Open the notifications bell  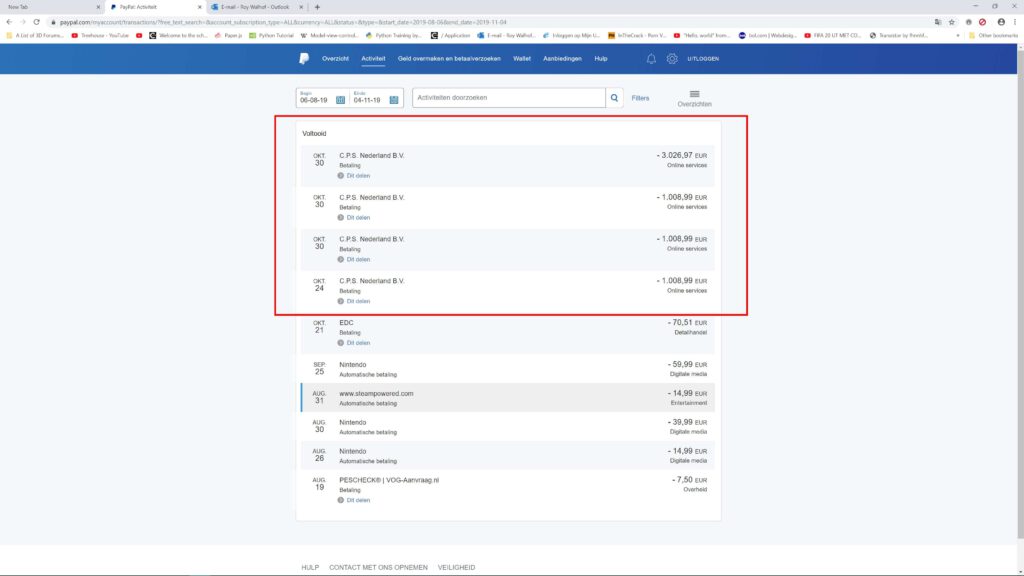(651, 59)
